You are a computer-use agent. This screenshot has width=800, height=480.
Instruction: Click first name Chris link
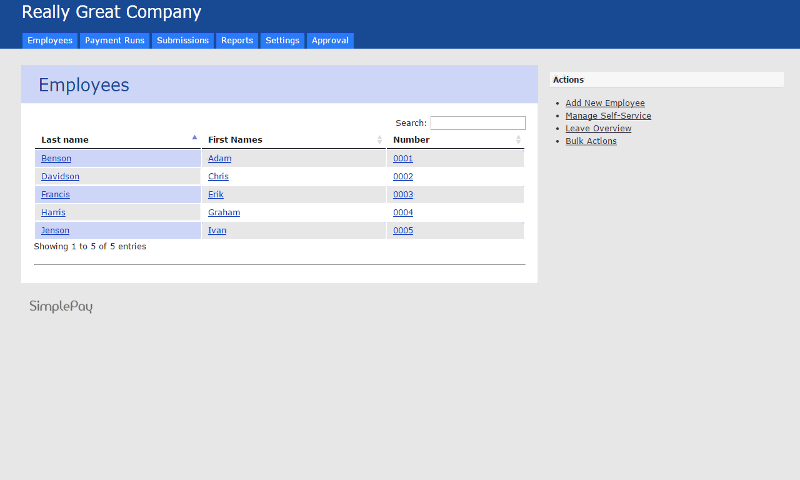pyautogui.click(x=218, y=176)
